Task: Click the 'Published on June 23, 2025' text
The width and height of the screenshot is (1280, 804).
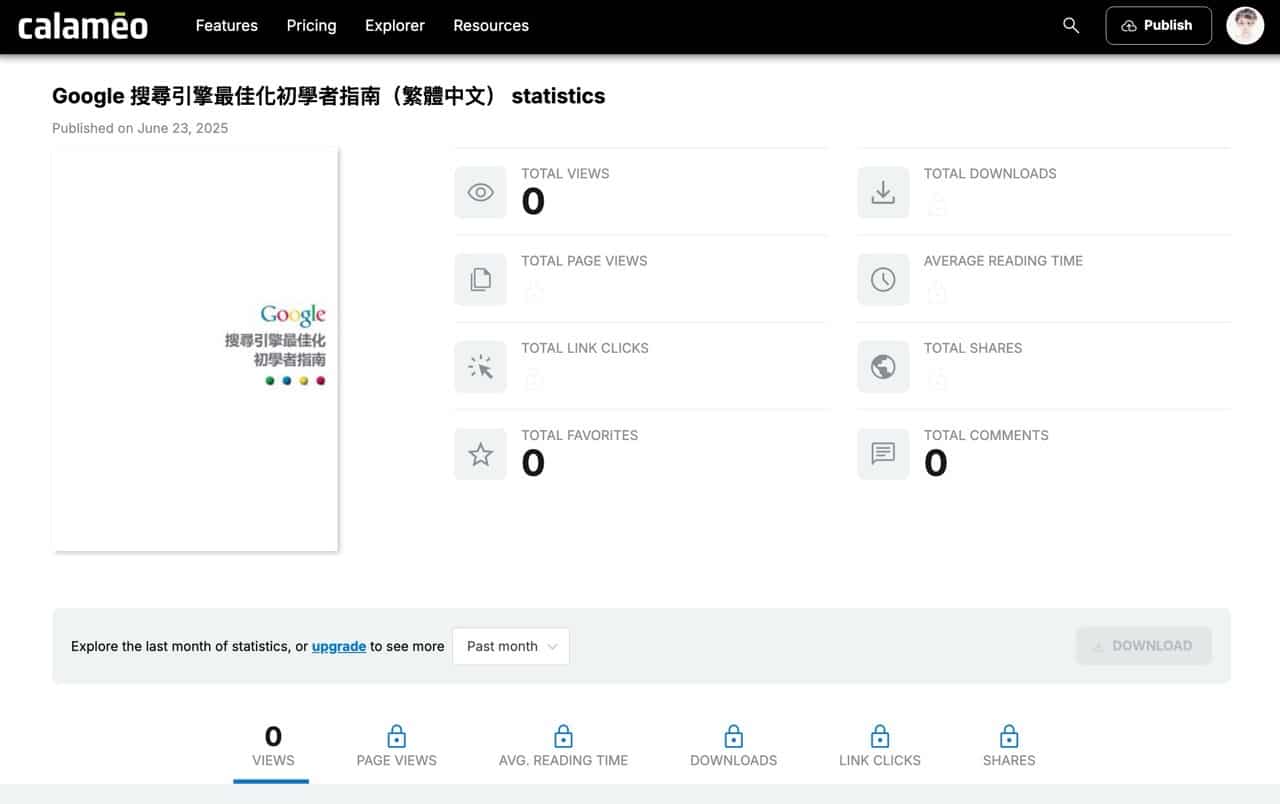Action: pyautogui.click(x=140, y=128)
